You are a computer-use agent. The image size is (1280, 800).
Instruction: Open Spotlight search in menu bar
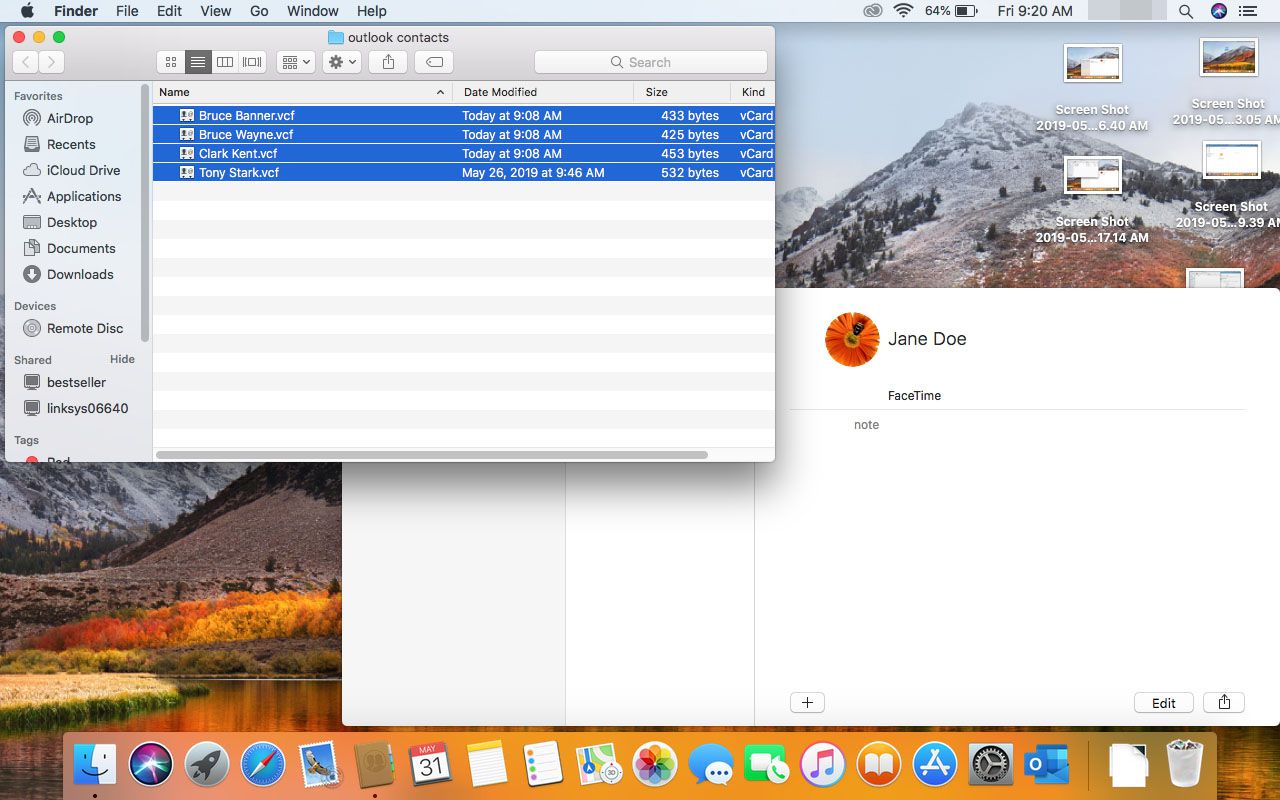(x=1185, y=11)
